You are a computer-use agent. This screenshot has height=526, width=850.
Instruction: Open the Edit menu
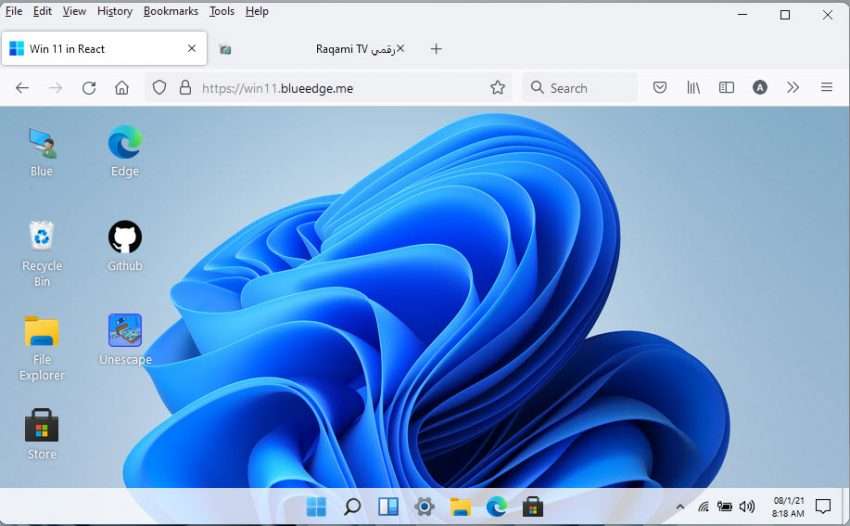[x=42, y=11]
